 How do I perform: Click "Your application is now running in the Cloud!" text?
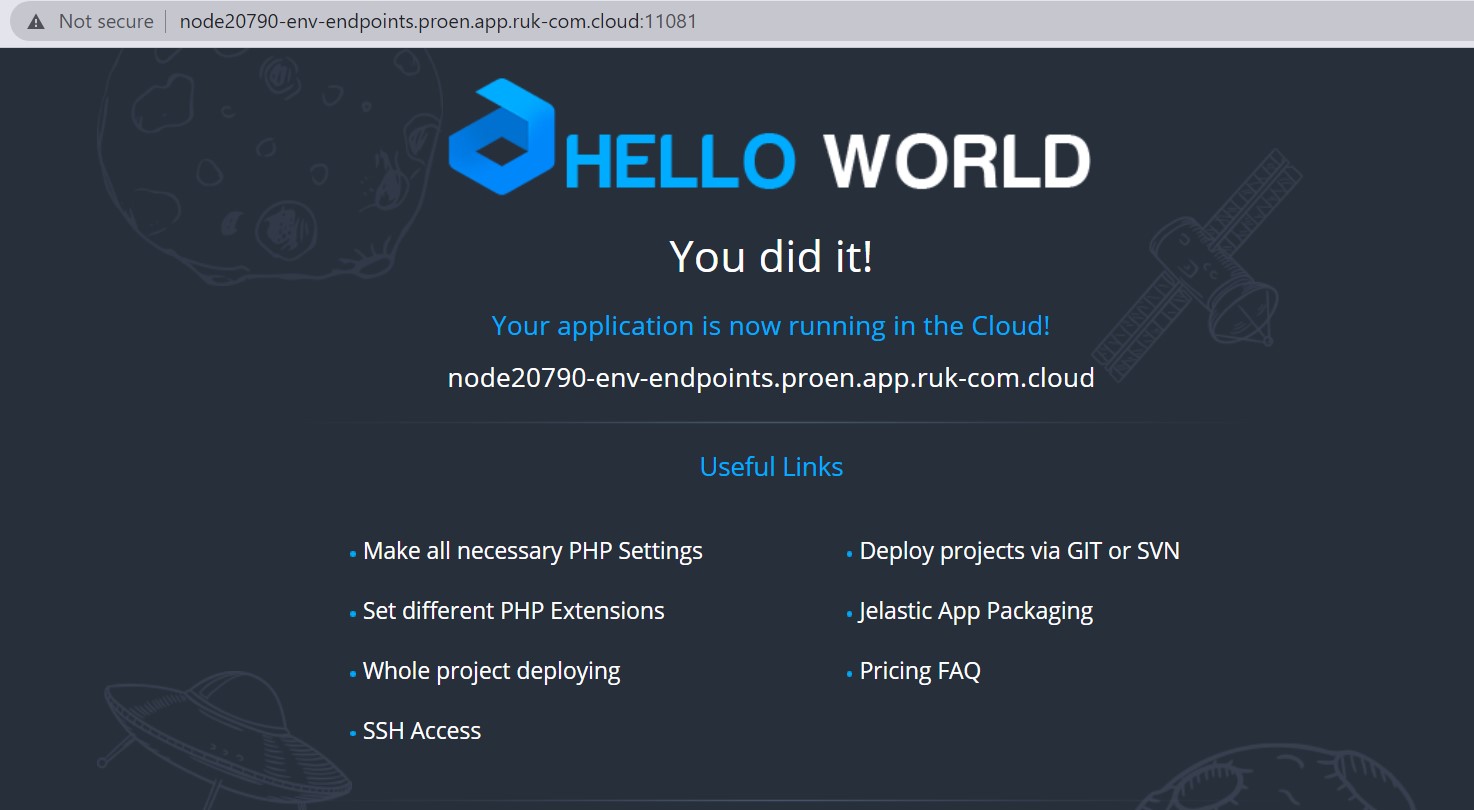(771, 326)
